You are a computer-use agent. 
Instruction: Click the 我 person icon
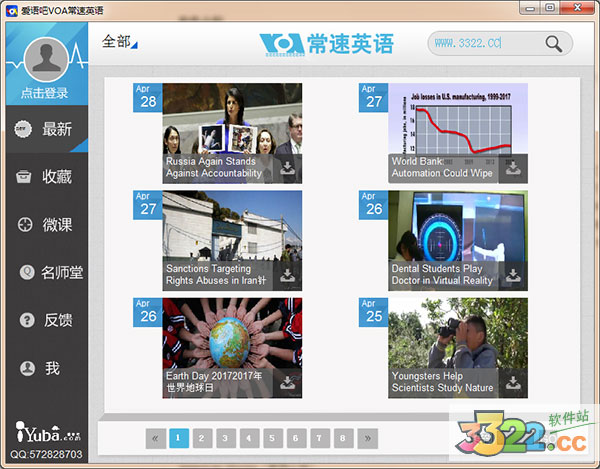pos(27,368)
